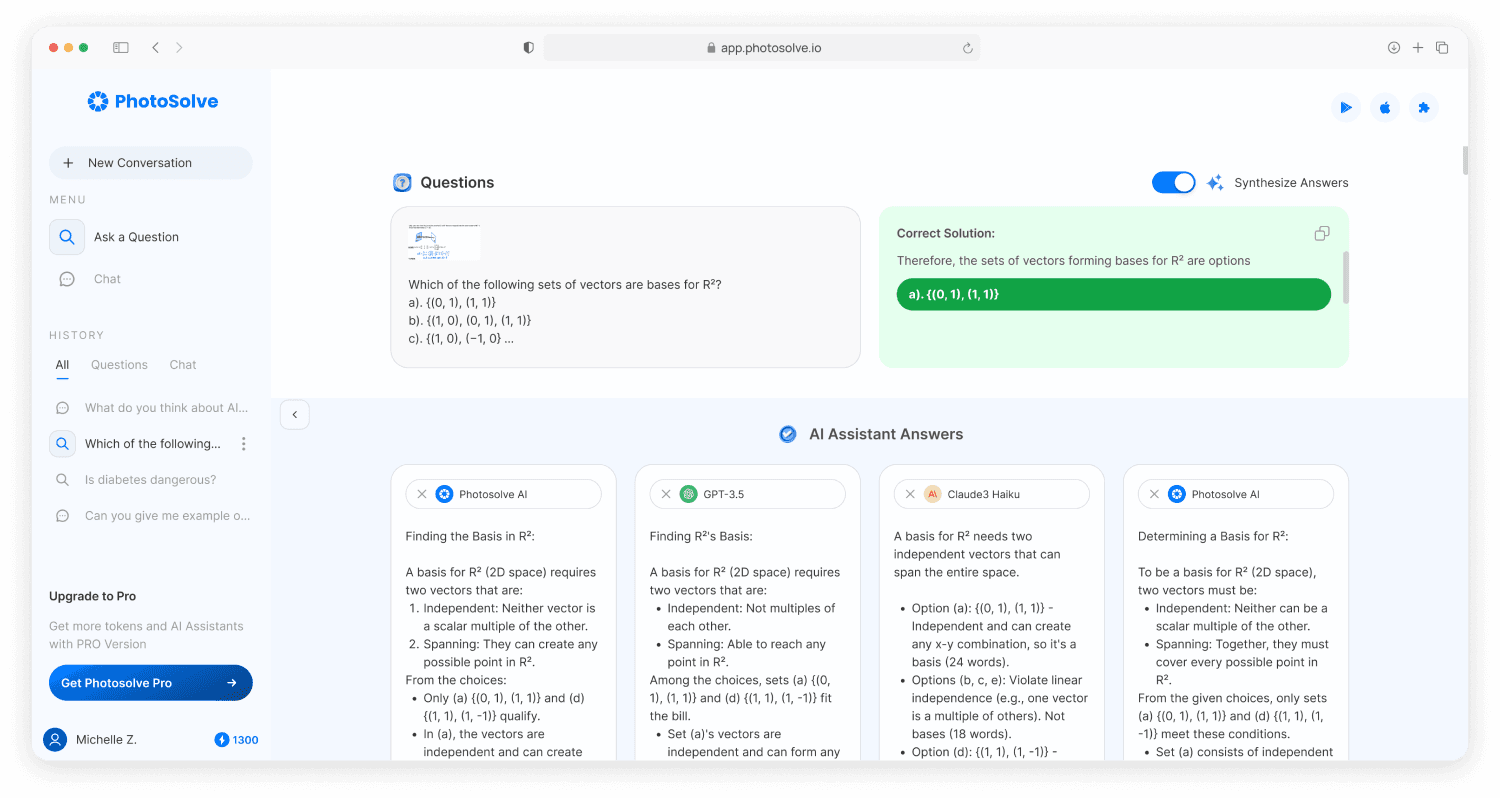This screenshot has width=1500, height=798.
Task: Open the browser downloads button
Action: click(x=1393, y=47)
